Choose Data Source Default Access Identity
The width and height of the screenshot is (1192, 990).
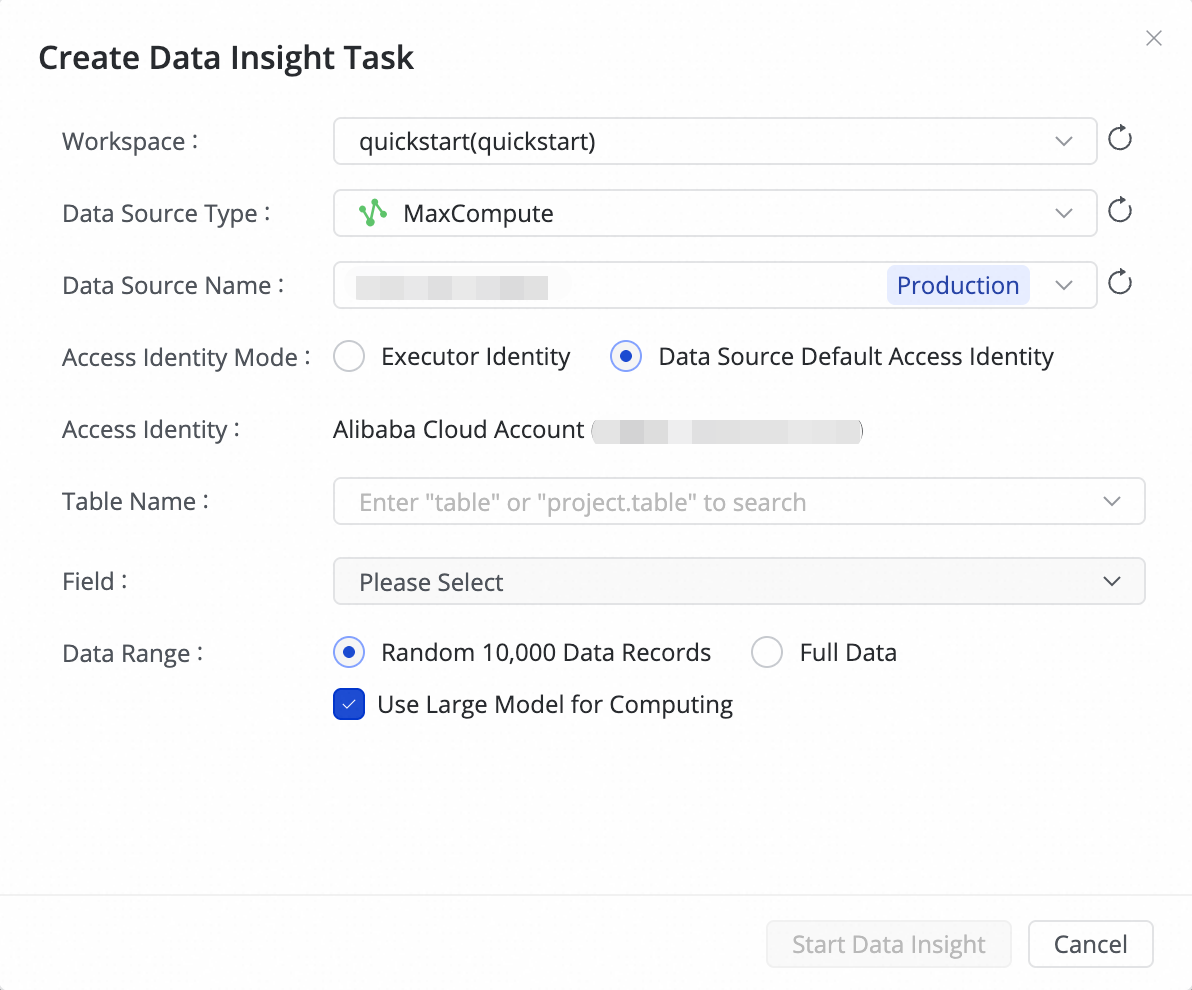(626, 357)
